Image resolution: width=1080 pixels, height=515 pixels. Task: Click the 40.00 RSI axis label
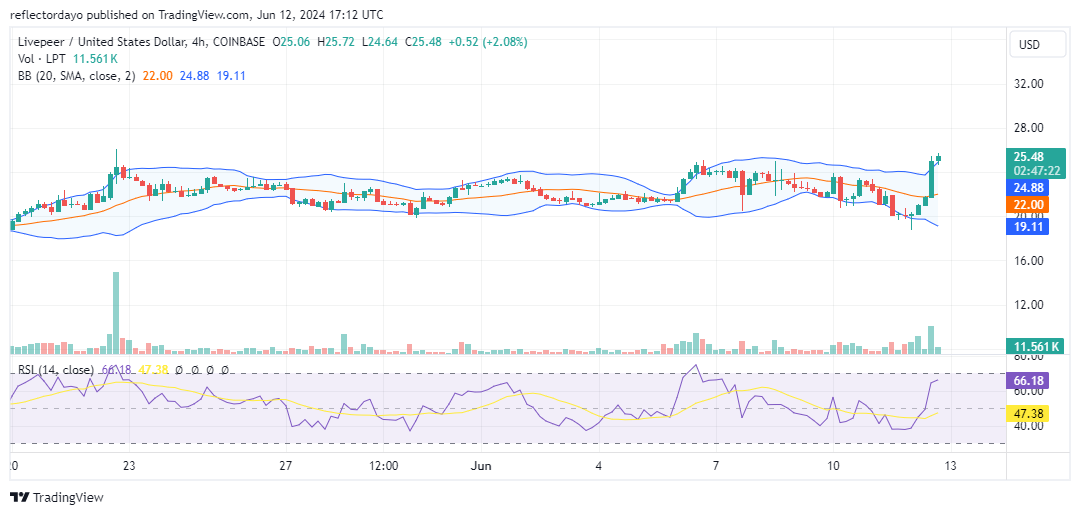pos(1028,426)
